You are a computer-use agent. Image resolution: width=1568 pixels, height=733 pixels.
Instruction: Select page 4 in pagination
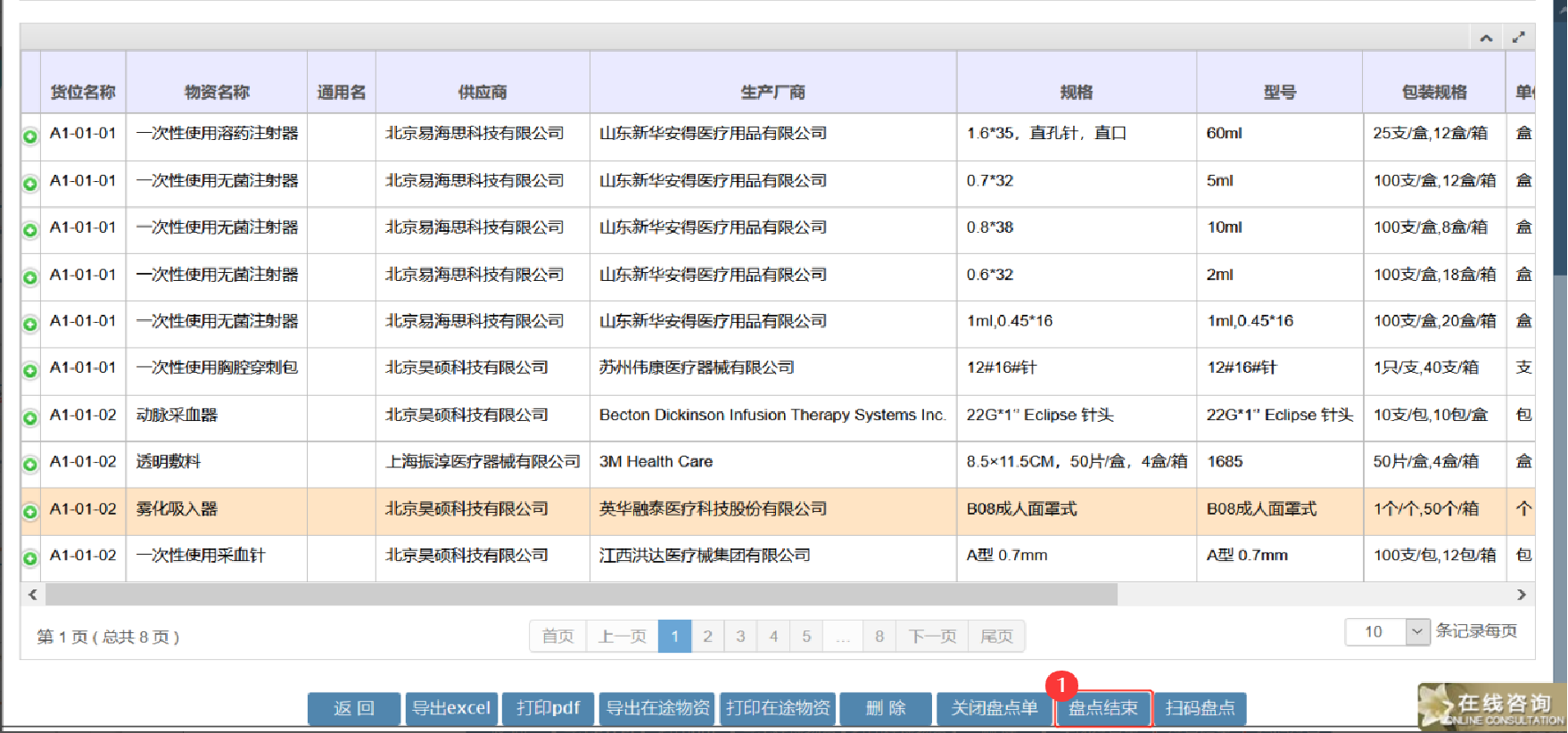pos(773,637)
